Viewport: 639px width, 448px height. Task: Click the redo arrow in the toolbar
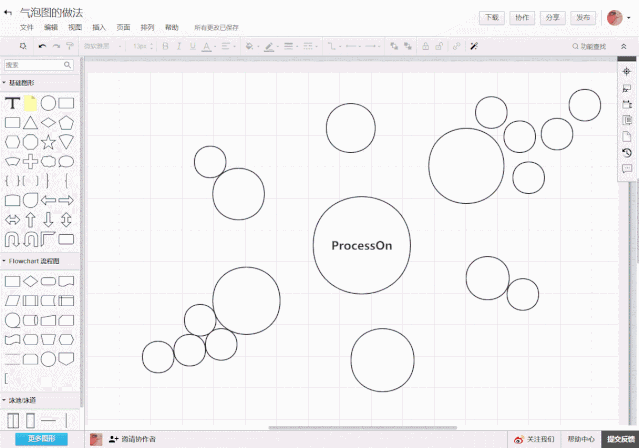point(56,46)
